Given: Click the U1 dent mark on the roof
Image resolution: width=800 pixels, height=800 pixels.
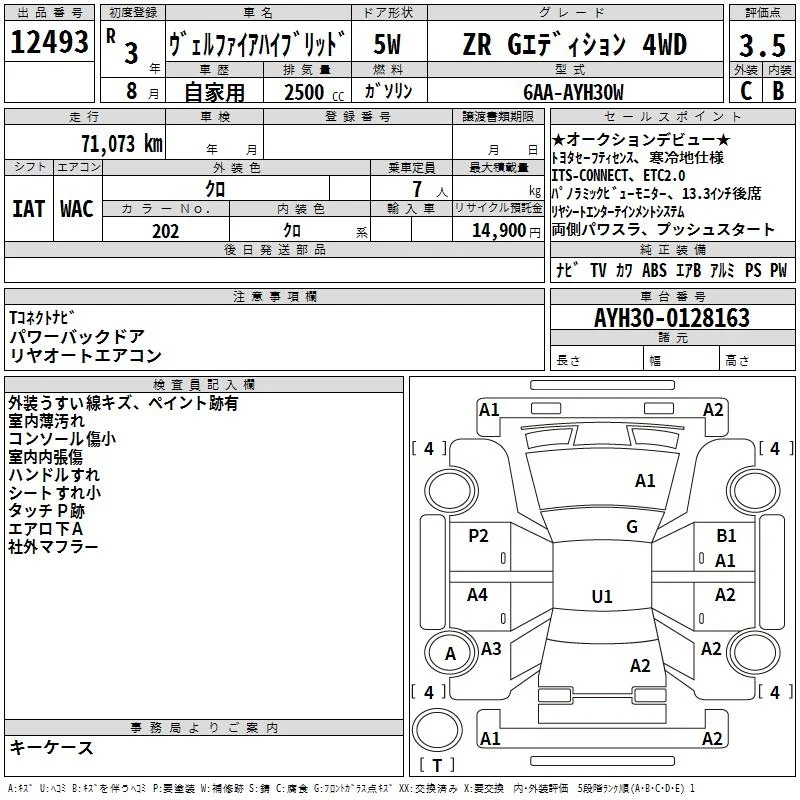Looking at the screenshot, I should click(602, 596).
